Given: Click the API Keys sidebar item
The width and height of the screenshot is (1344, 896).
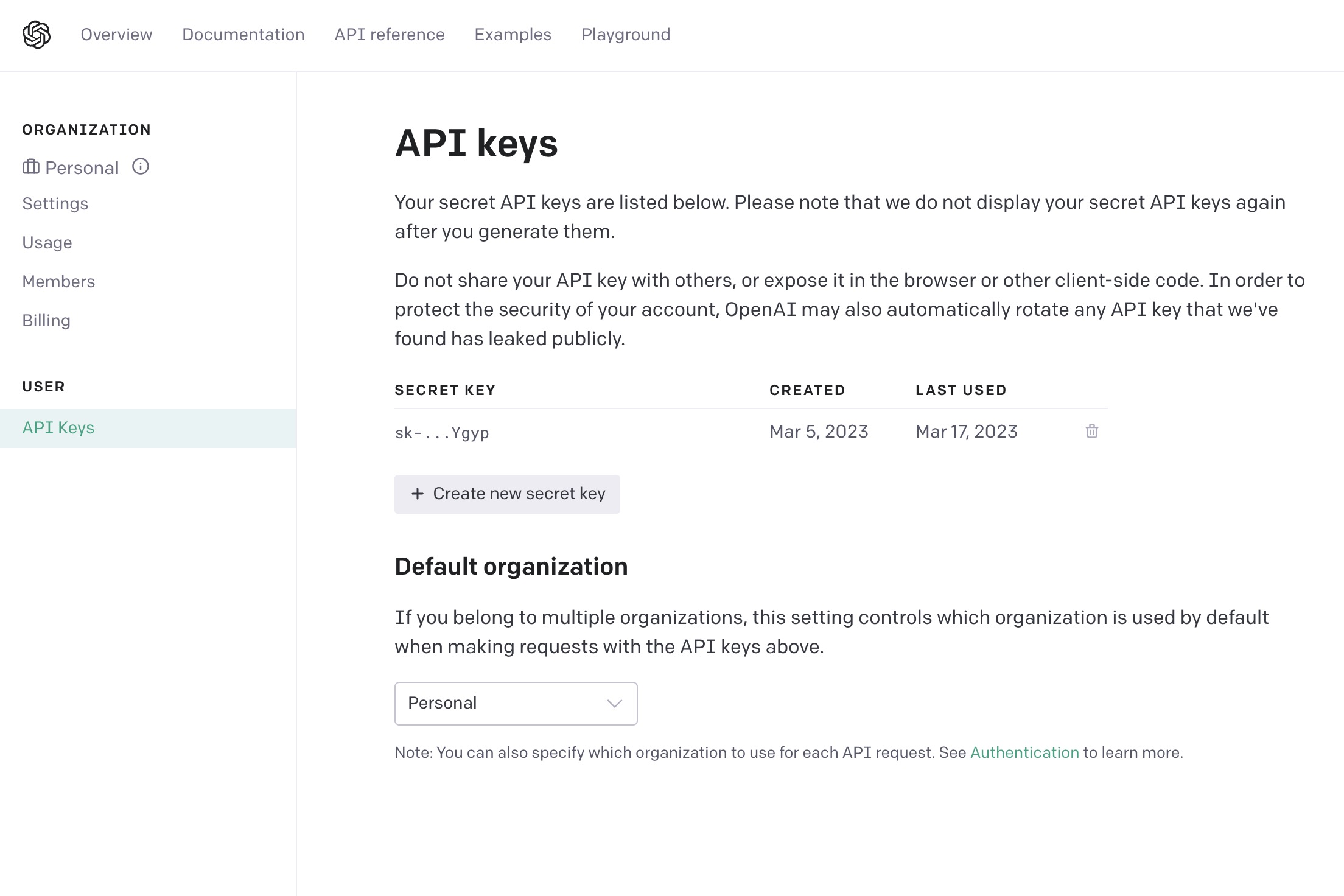Looking at the screenshot, I should 58,428.
